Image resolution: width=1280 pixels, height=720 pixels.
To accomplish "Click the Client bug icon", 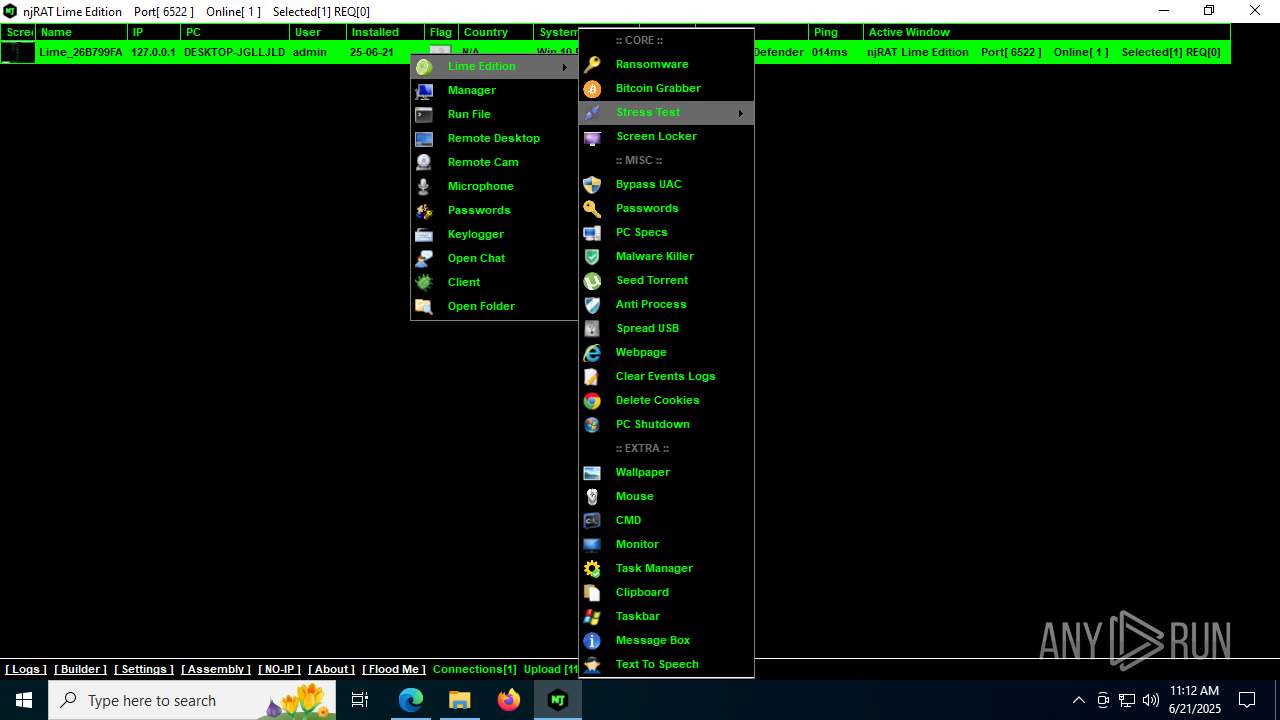I will coord(424,282).
